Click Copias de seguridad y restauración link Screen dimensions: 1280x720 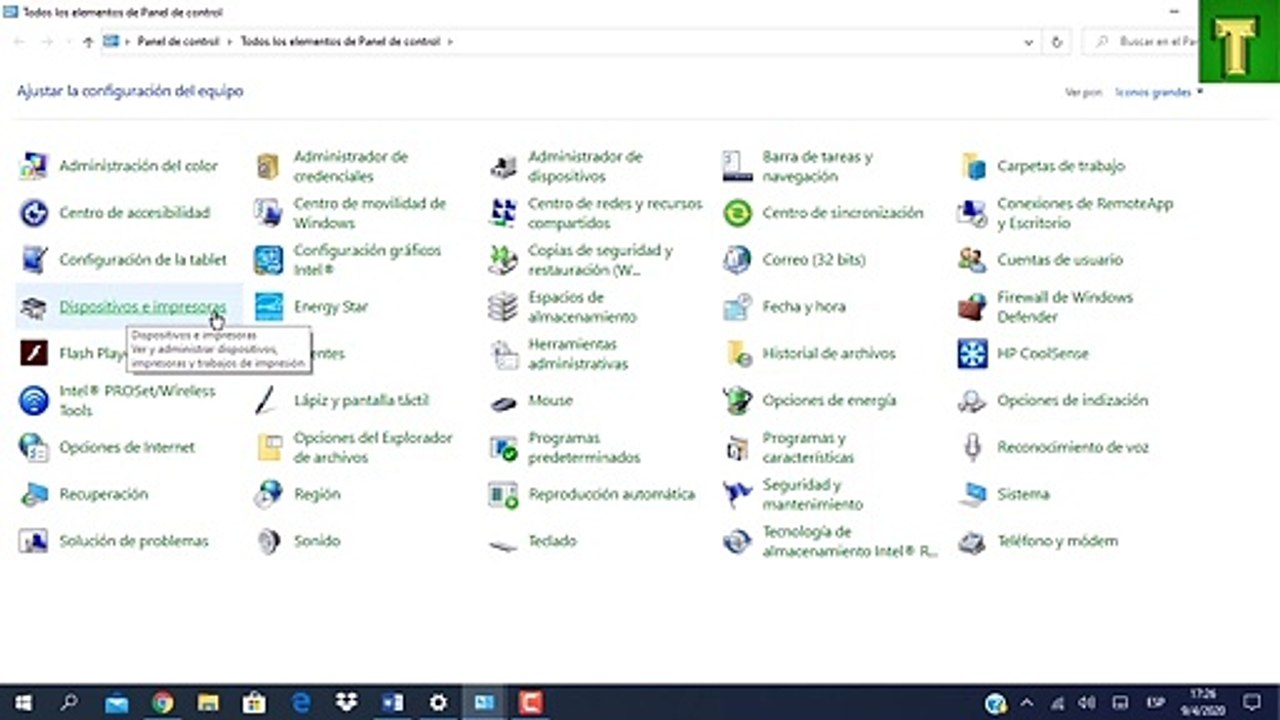(600, 260)
